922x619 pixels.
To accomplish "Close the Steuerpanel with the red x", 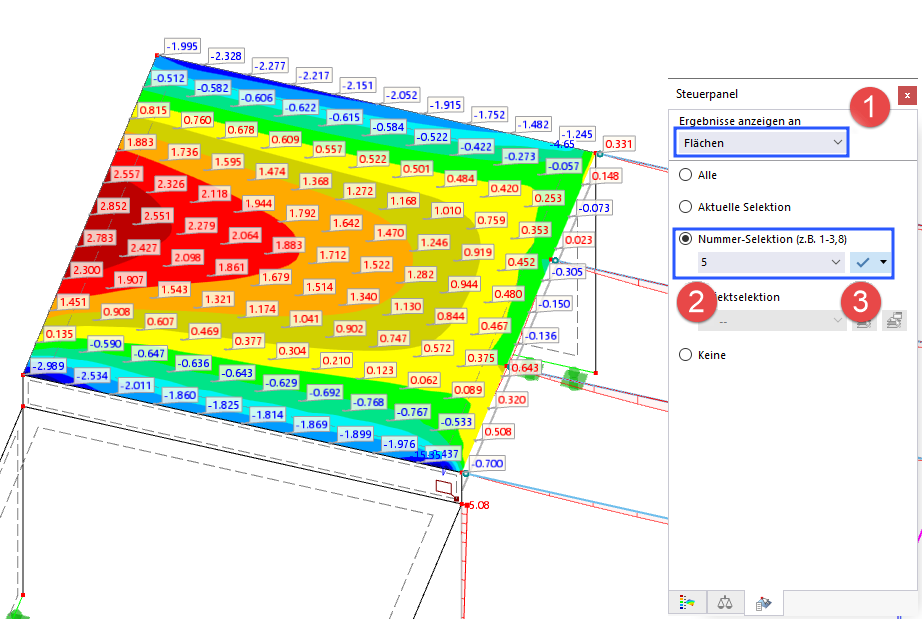I will [907, 95].
